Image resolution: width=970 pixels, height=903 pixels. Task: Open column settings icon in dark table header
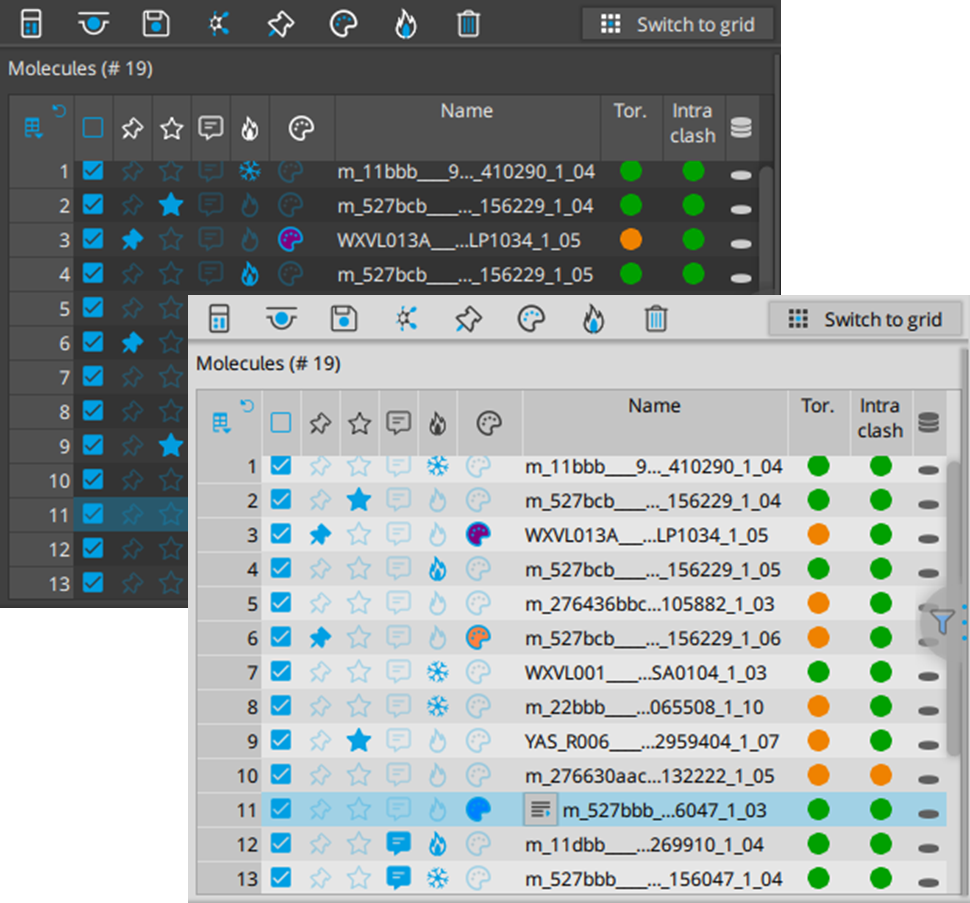click(x=33, y=129)
